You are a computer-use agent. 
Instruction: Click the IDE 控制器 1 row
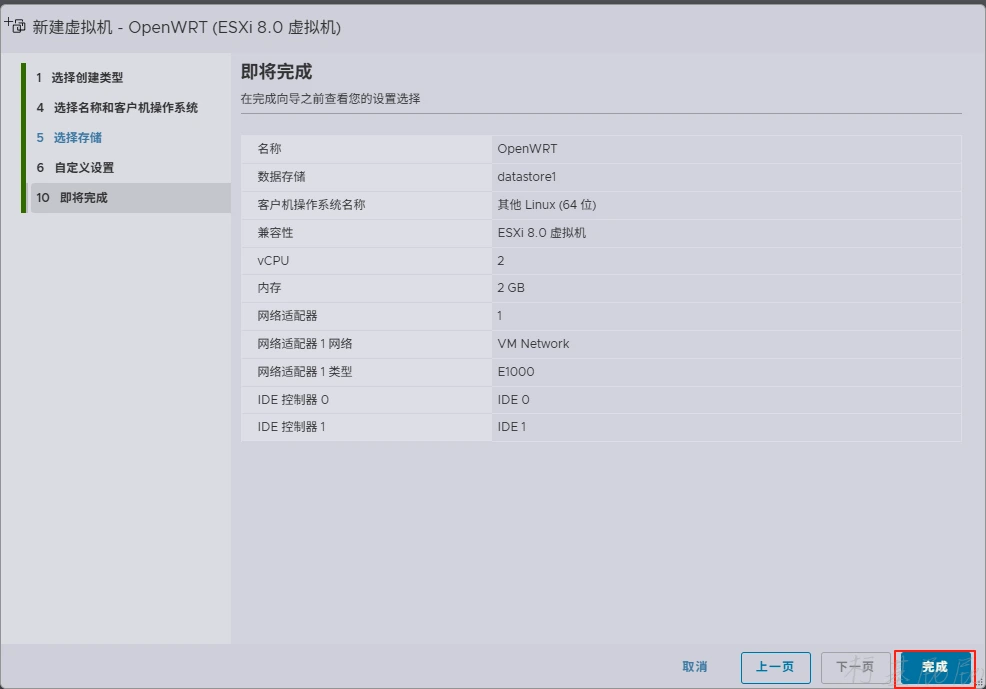pos(600,427)
